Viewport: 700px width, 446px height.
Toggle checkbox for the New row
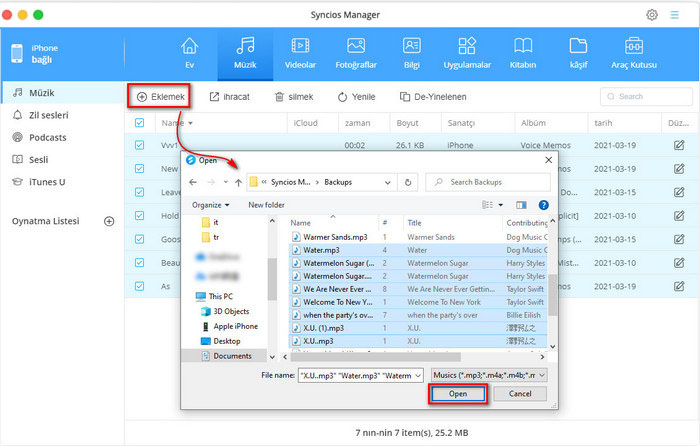[139, 169]
